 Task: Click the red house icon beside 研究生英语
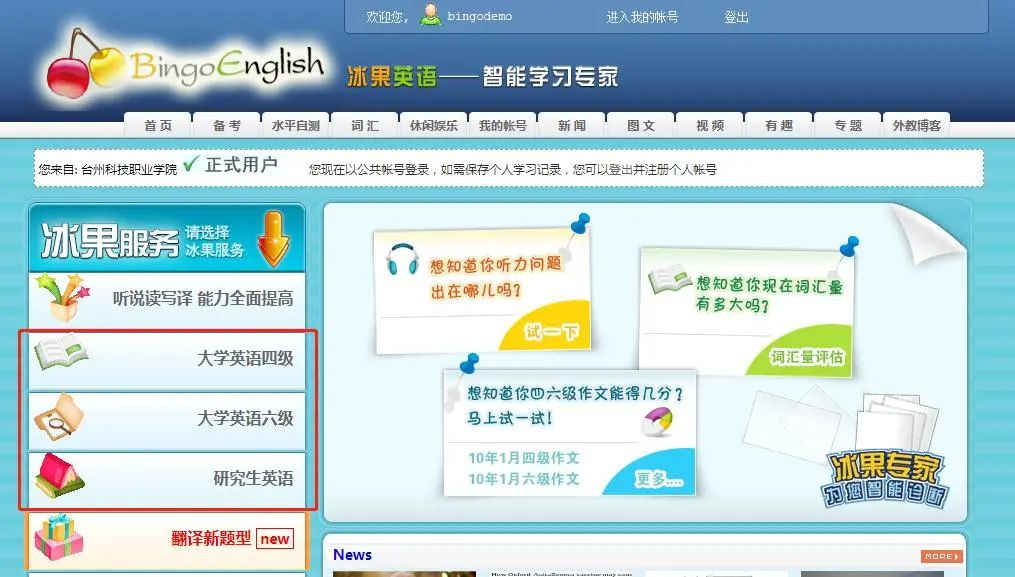coord(59,476)
